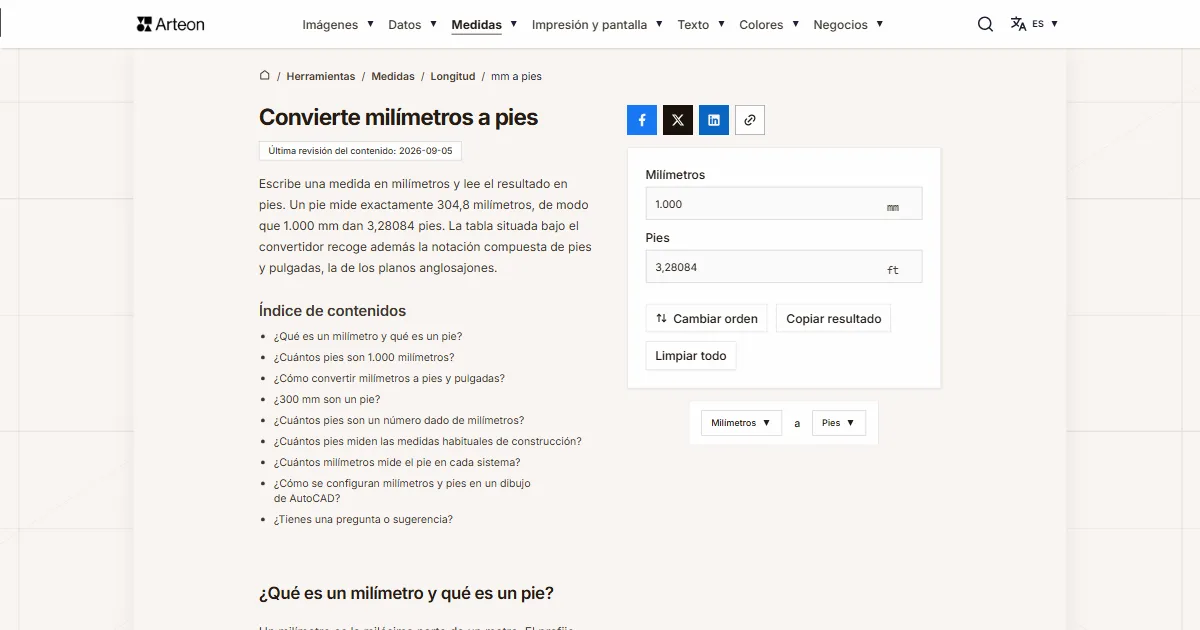Screen dimensions: 1200x630
Task: Open the Pies target unit dropdown
Action: pos(838,423)
